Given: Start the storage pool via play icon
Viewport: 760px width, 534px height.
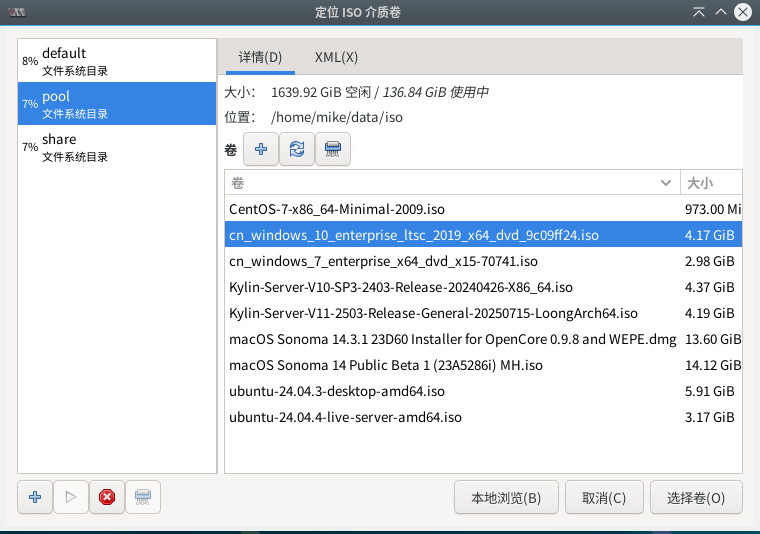Looking at the screenshot, I should pyautogui.click(x=71, y=497).
